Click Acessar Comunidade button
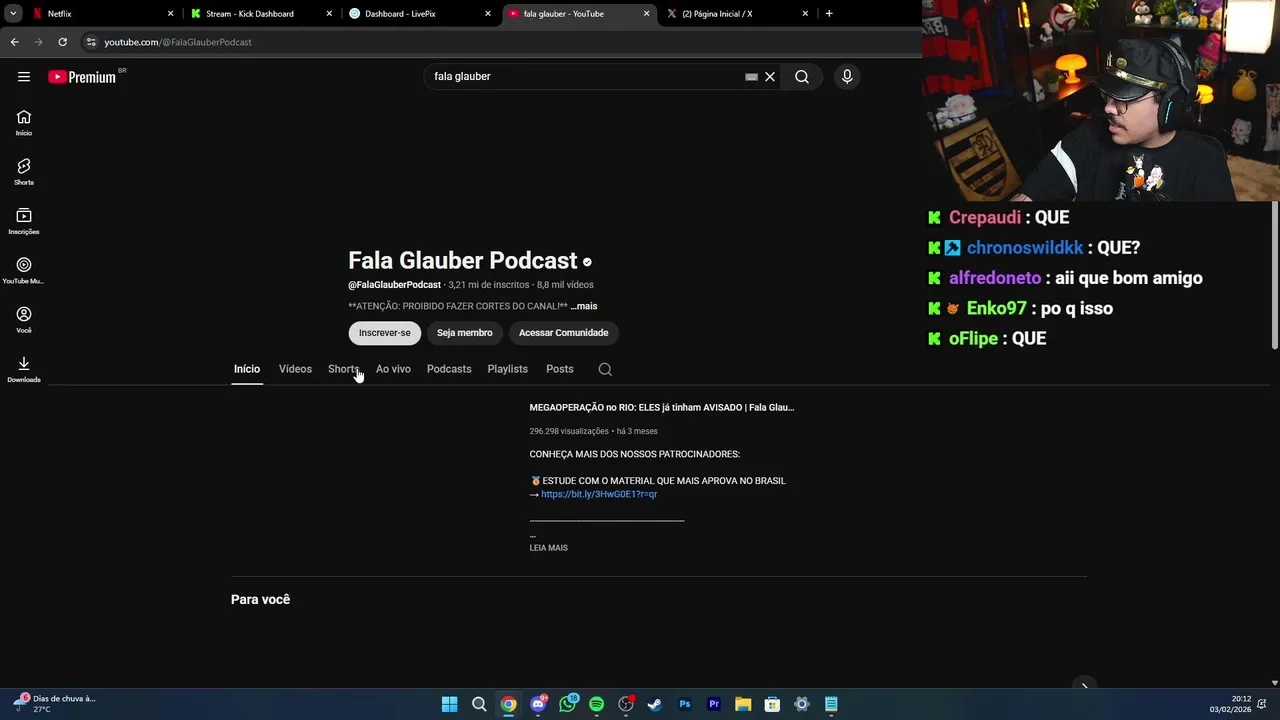The height and width of the screenshot is (720, 1280). pos(563,333)
